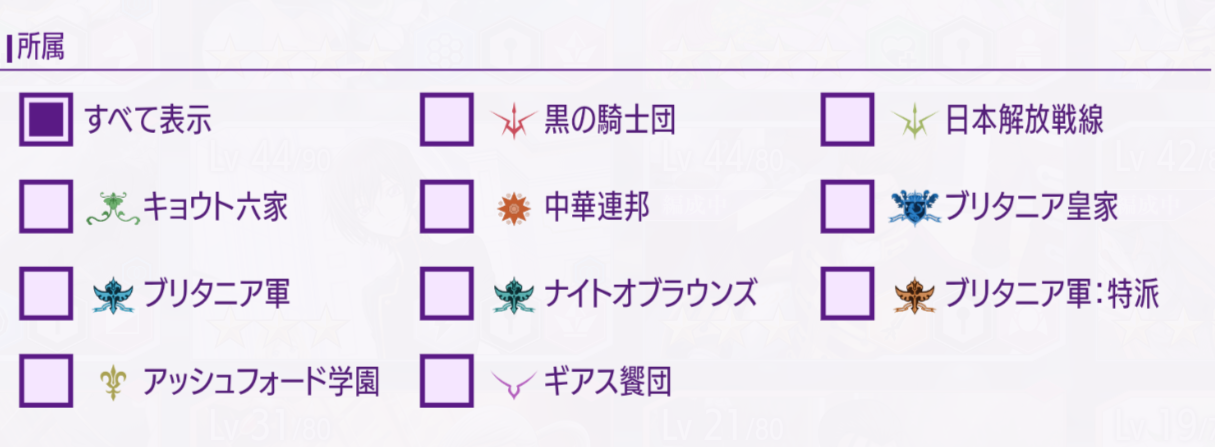
Task: Toggle the 中華連邦 filter checkbox
Action: [x=446, y=206]
